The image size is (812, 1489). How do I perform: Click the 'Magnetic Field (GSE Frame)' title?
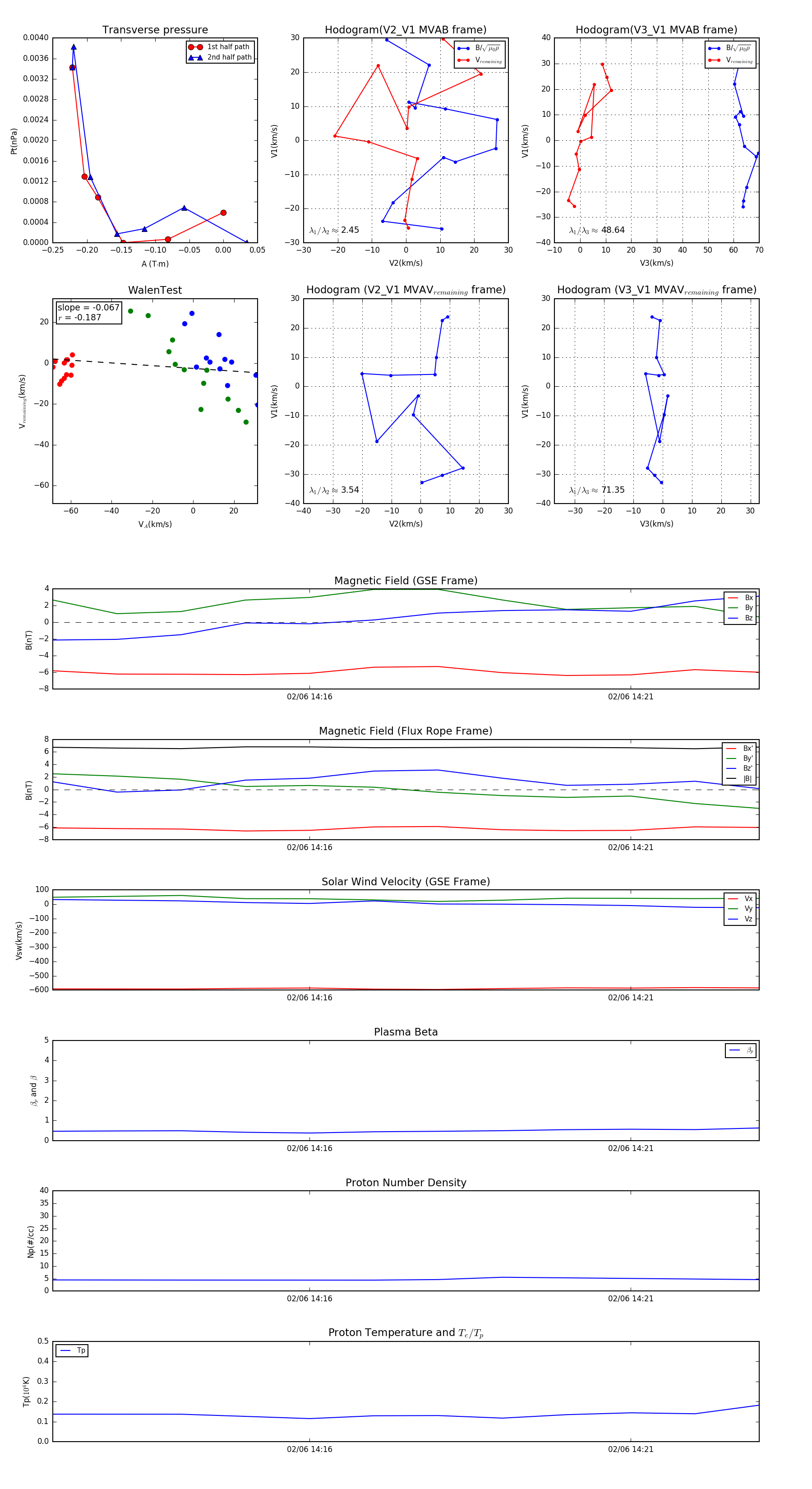(406, 581)
